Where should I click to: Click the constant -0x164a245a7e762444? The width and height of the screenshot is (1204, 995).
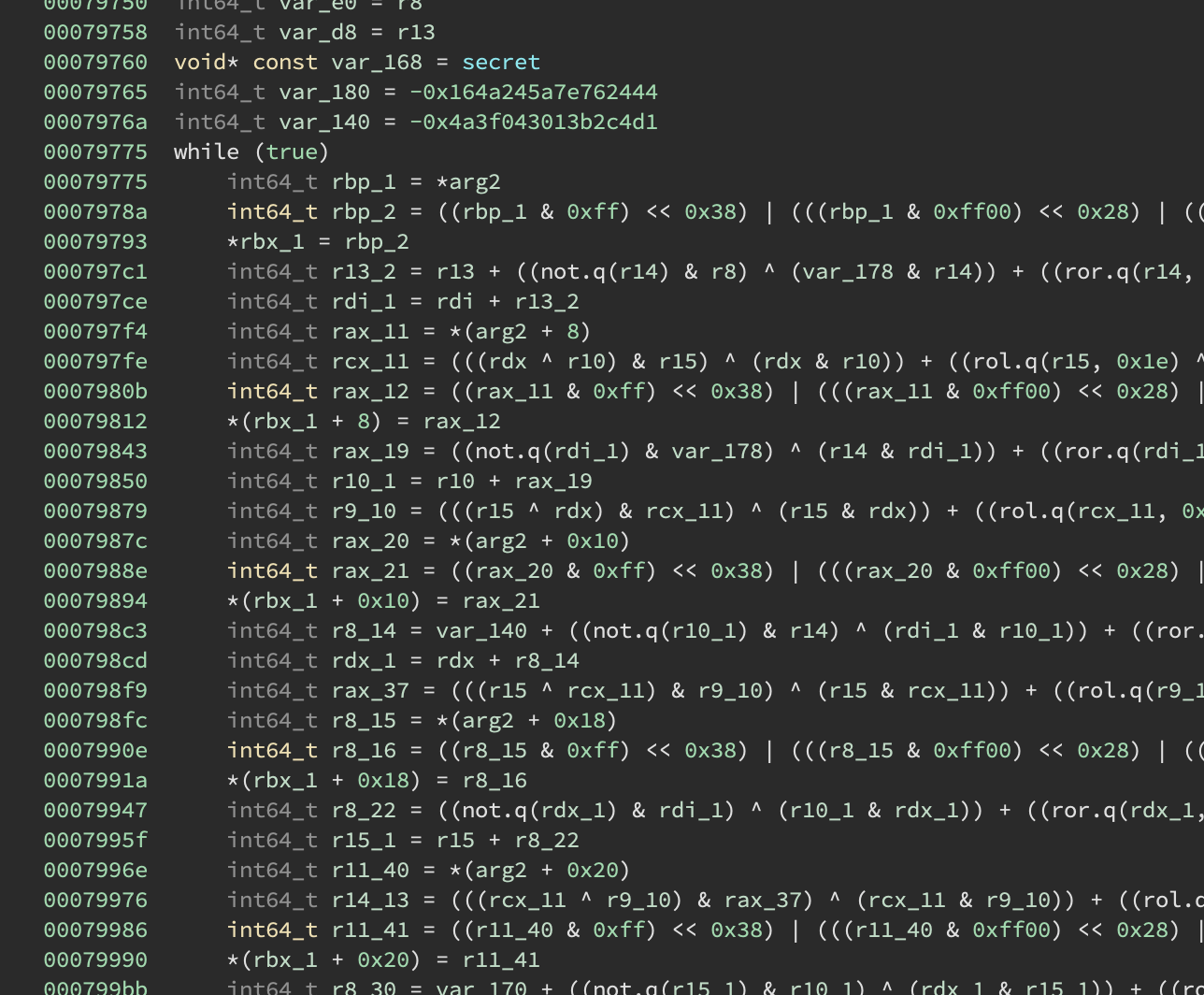533,93
